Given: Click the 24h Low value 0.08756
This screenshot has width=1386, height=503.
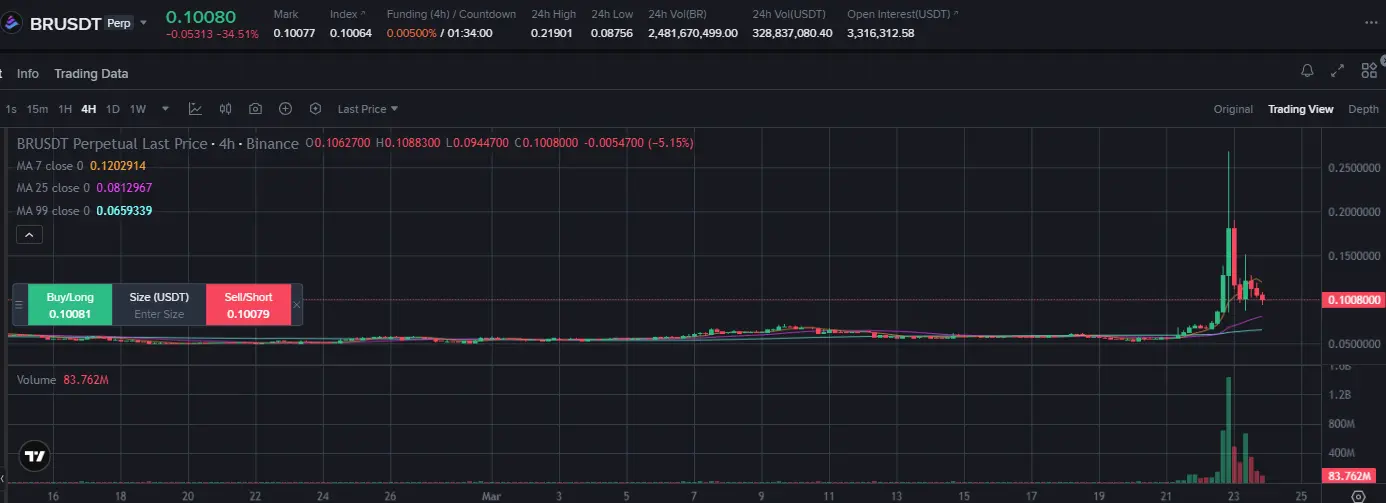Looking at the screenshot, I should pyautogui.click(x=611, y=33).
